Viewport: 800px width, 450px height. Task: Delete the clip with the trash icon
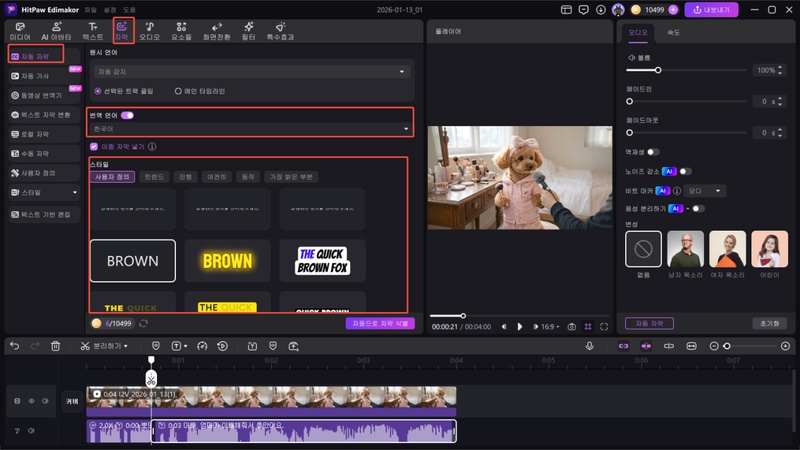click(x=56, y=346)
